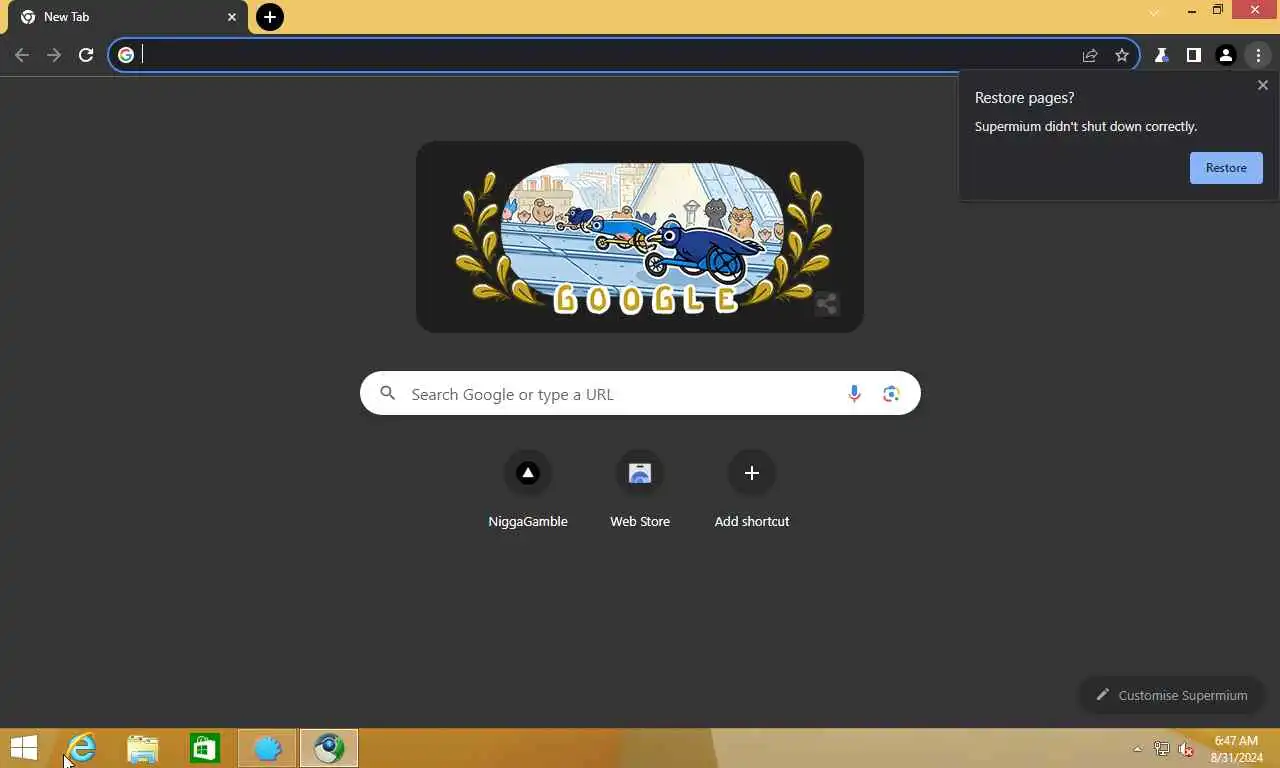The width and height of the screenshot is (1280, 768).
Task: Open the Windows Start button
Action: (24, 748)
